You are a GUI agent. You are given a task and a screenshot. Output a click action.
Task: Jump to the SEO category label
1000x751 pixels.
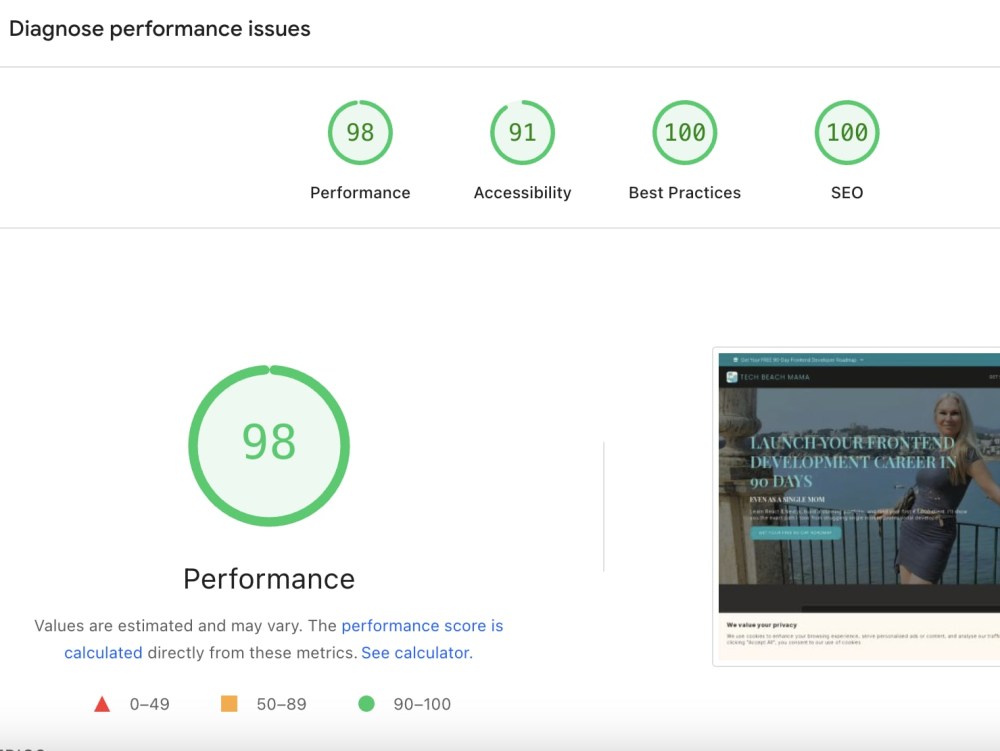pos(847,193)
